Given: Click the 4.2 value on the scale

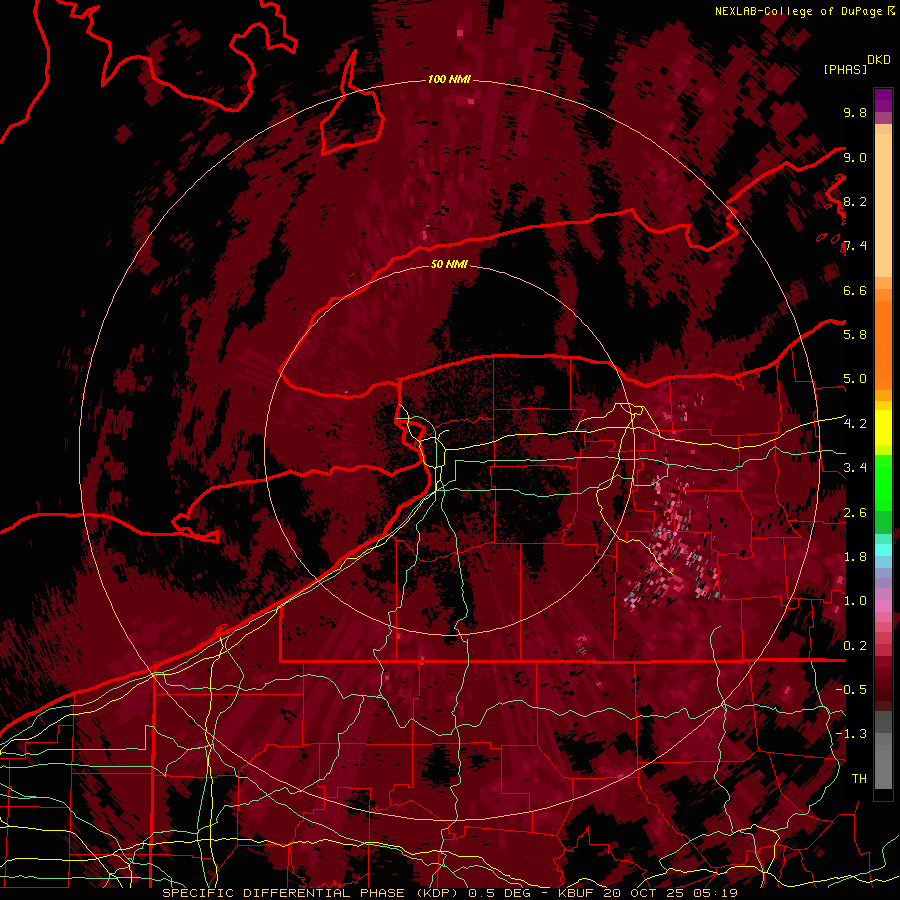Looking at the screenshot, I should [855, 424].
